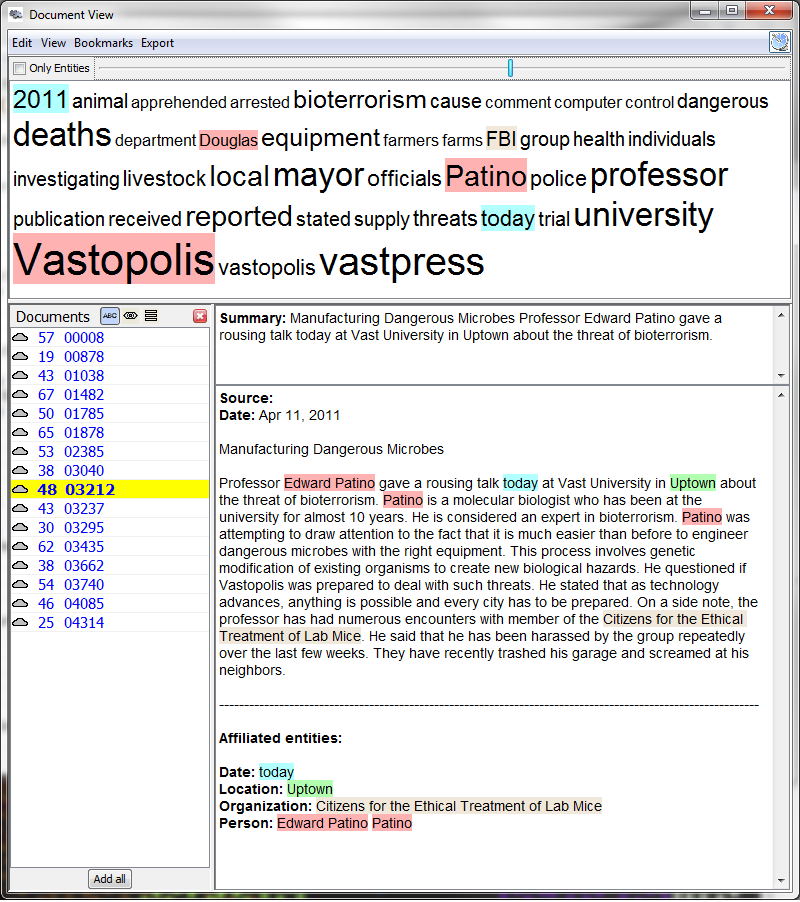Screen dimensions: 800x902
Task: Click the summary pane scroll down arrow
Action: [782, 375]
